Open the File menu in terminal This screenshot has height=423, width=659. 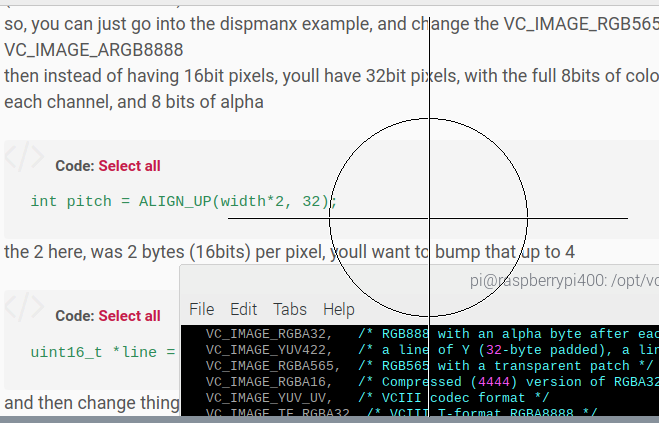coord(202,309)
